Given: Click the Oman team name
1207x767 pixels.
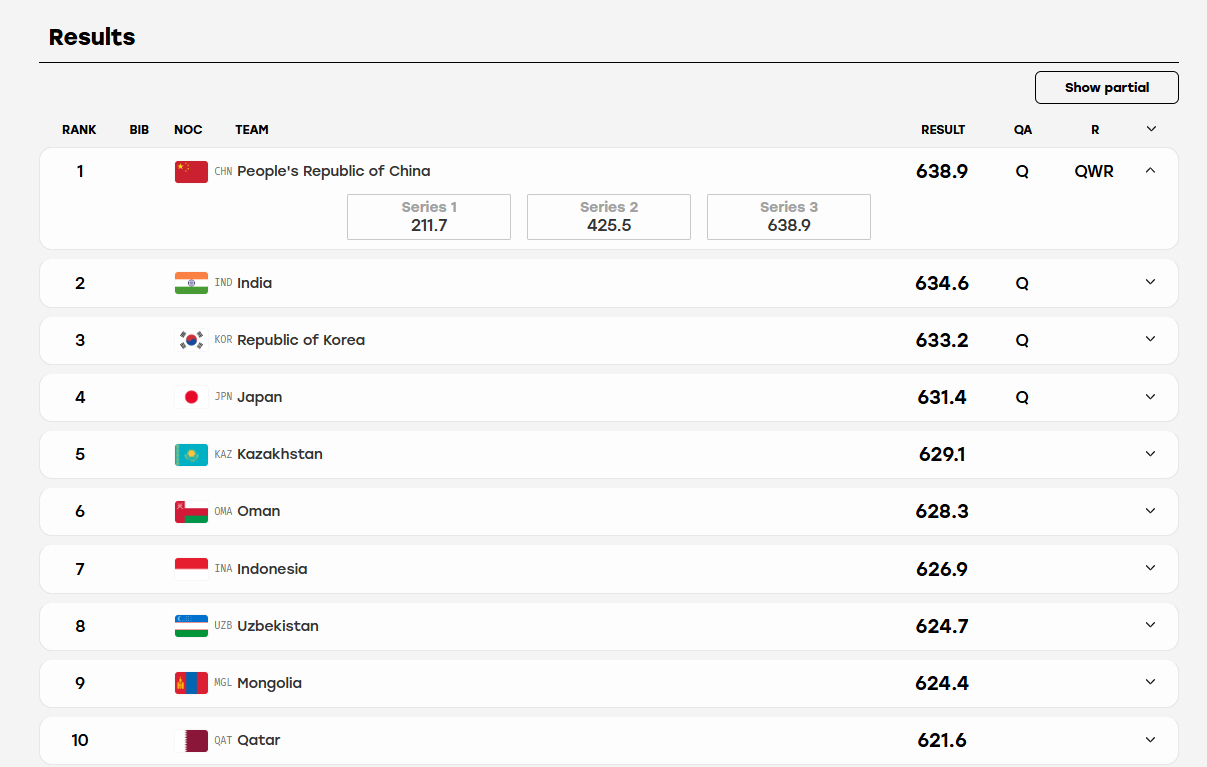Looking at the screenshot, I should [259, 511].
